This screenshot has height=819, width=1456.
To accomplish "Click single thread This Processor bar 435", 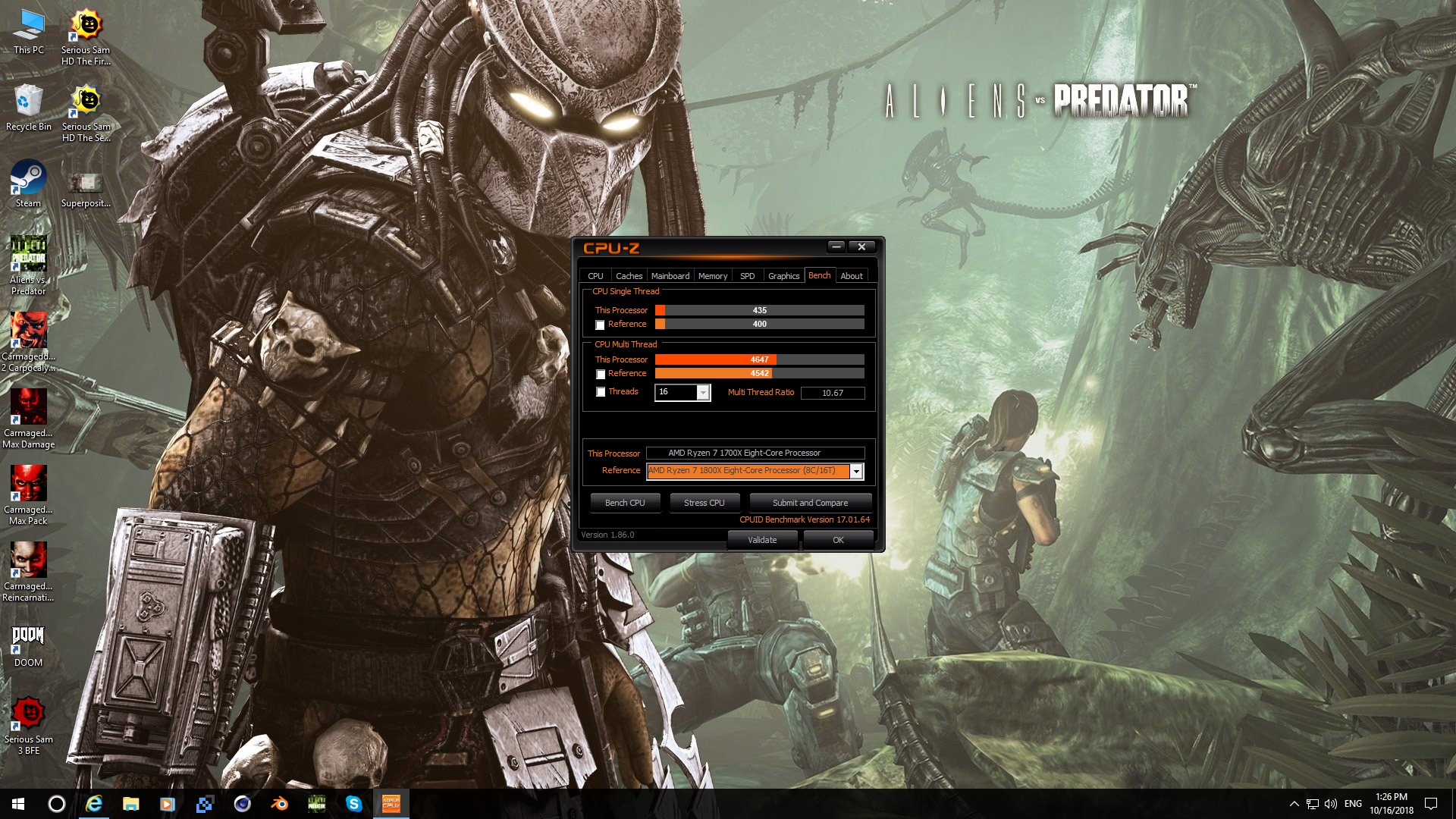I will click(759, 310).
